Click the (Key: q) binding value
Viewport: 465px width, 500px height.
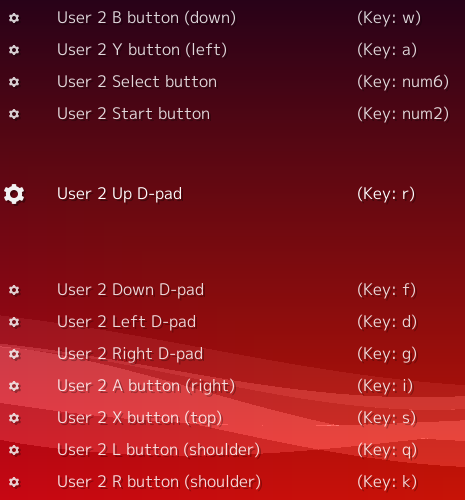pos(387,450)
